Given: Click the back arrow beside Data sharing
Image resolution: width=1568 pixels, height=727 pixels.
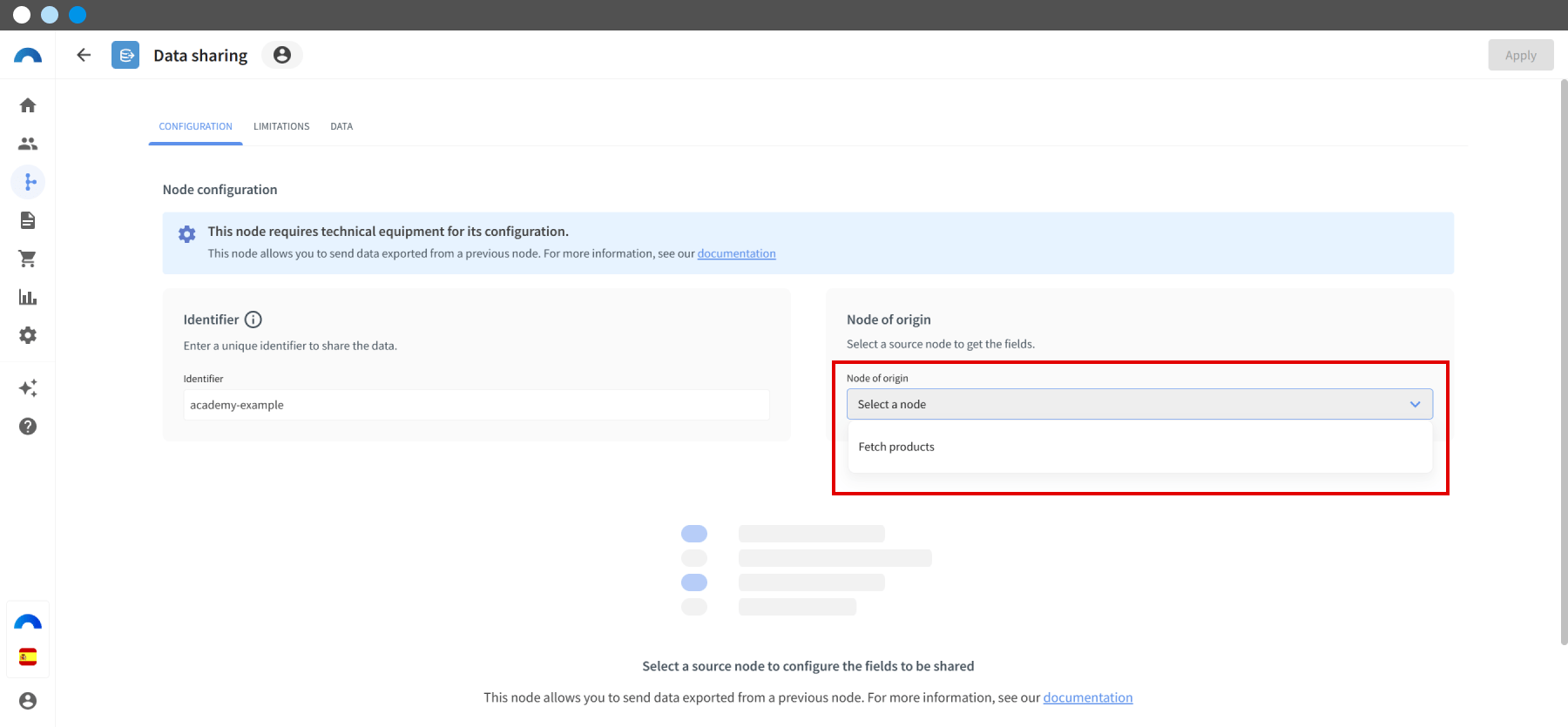Looking at the screenshot, I should (84, 55).
